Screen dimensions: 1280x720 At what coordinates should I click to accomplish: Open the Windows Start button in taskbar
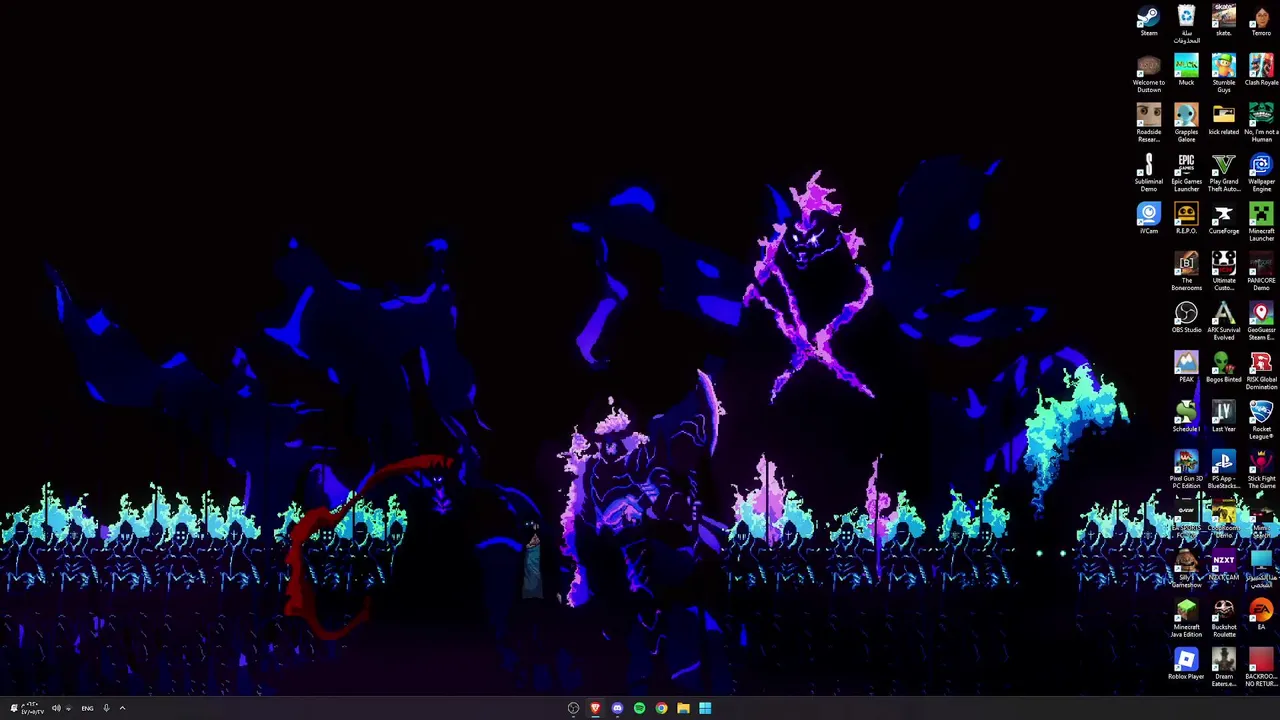pos(705,708)
